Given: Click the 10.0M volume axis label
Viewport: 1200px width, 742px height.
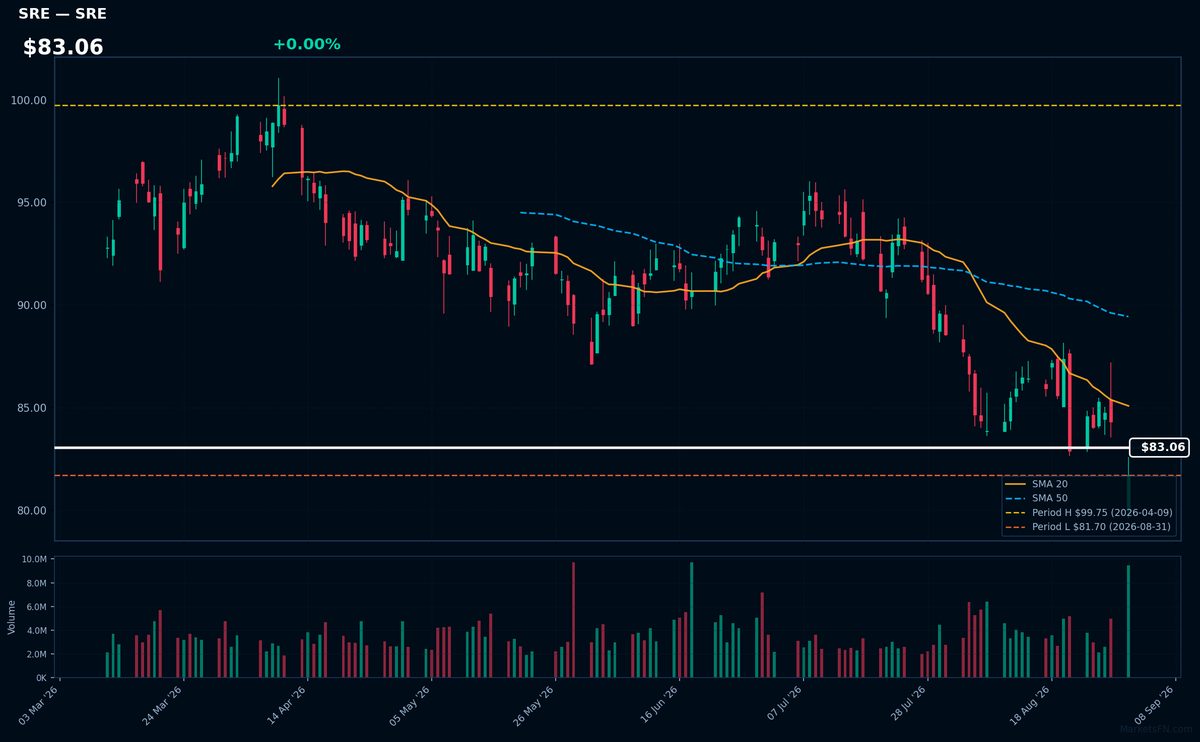Looking at the screenshot, I should 34,560.
